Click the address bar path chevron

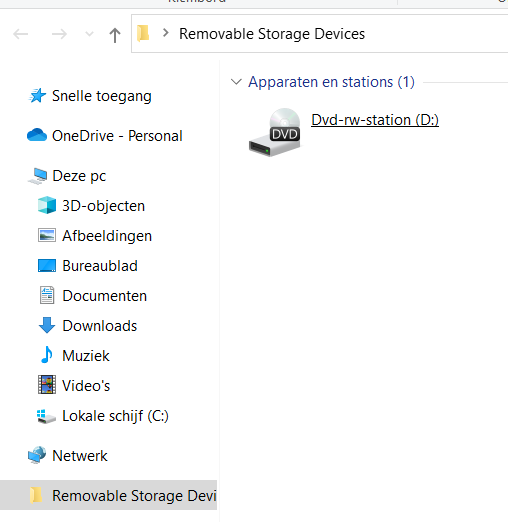pos(165,33)
